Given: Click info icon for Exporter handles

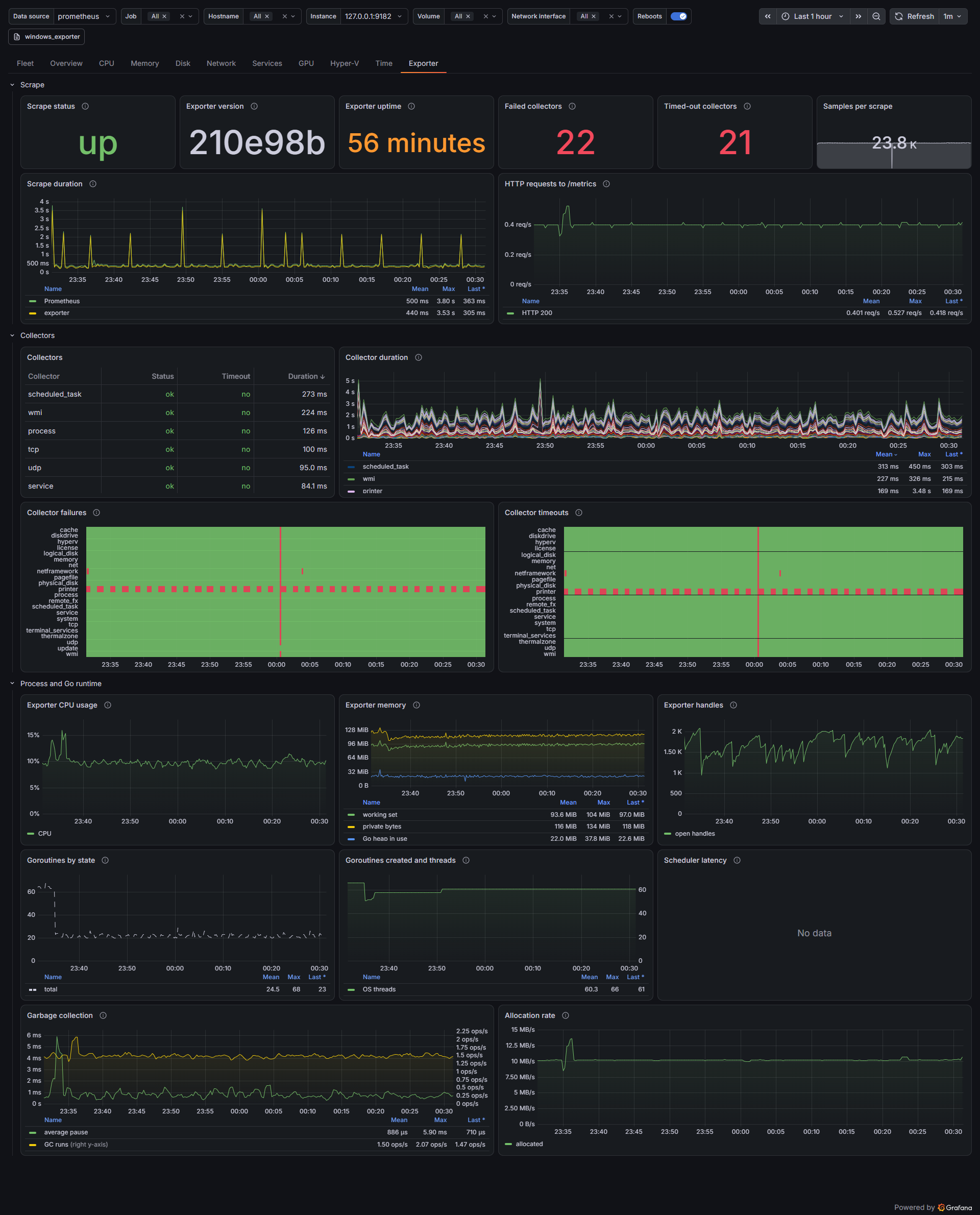Looking at the screenshot, I should [733, 705].
